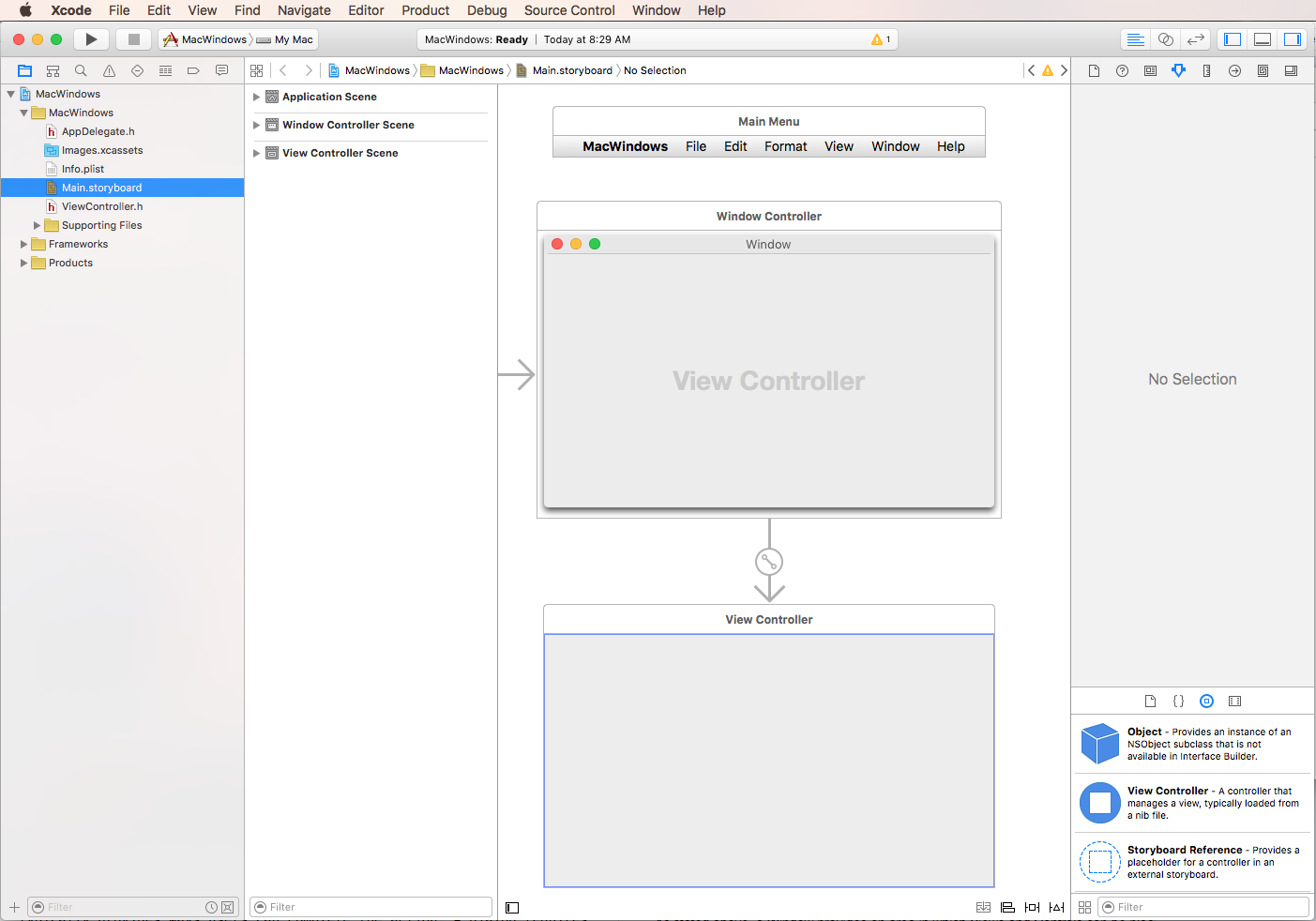
Task: Switch to the Media library
Action: click(x=1235, y=701)
